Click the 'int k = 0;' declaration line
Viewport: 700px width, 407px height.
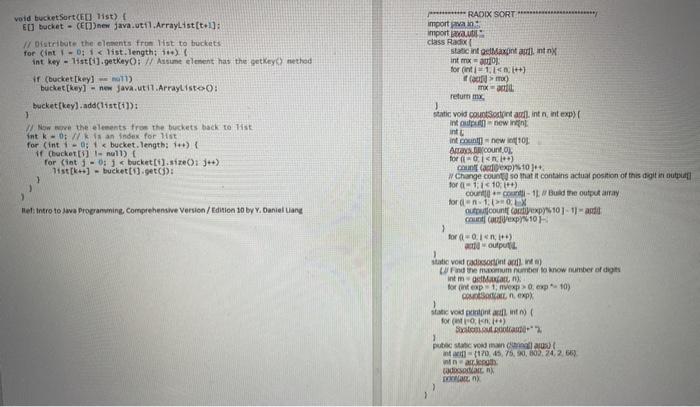coord(101,136)
